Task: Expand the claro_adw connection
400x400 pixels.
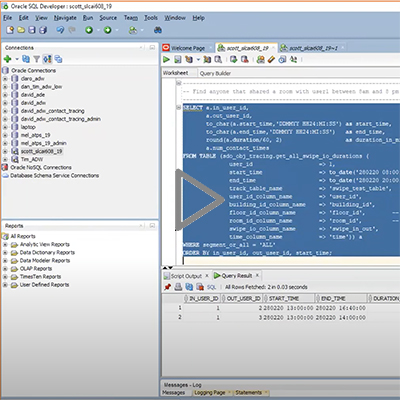Action: 5,79
